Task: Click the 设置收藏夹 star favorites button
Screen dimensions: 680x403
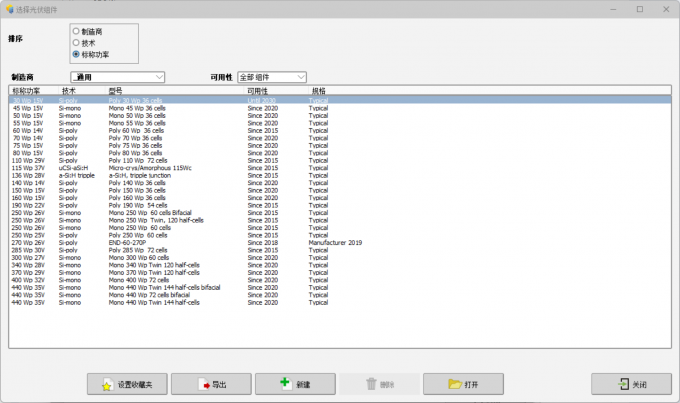Action: click(x=127, y=384)
